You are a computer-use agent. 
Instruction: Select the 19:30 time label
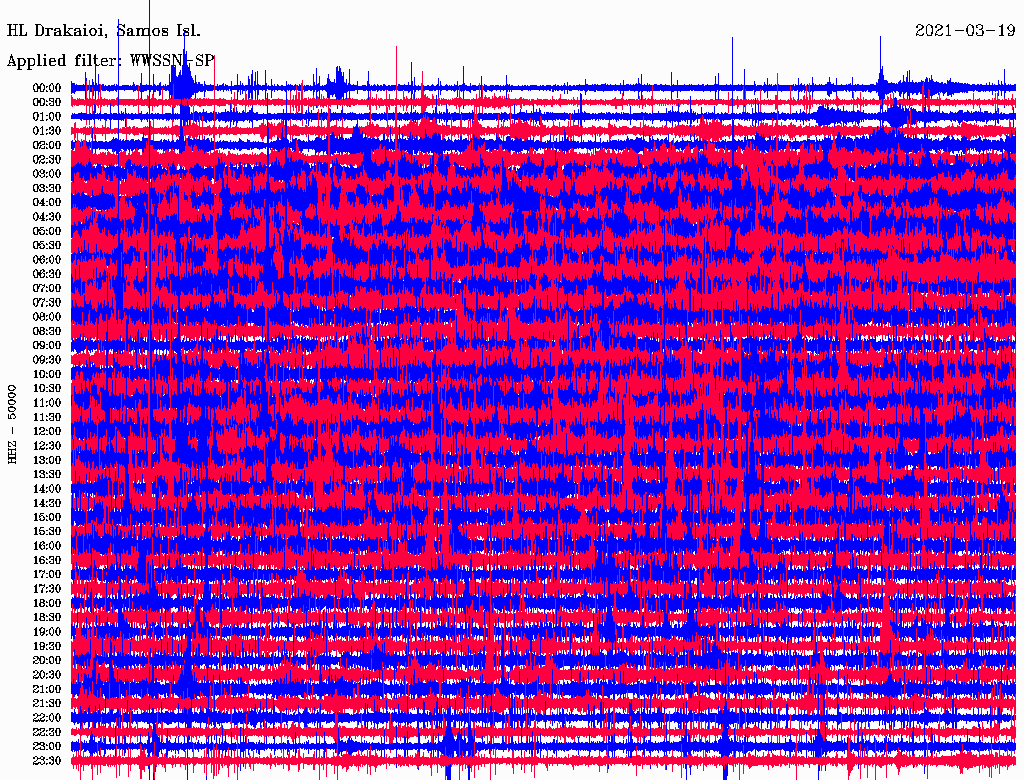pos(47,646)
